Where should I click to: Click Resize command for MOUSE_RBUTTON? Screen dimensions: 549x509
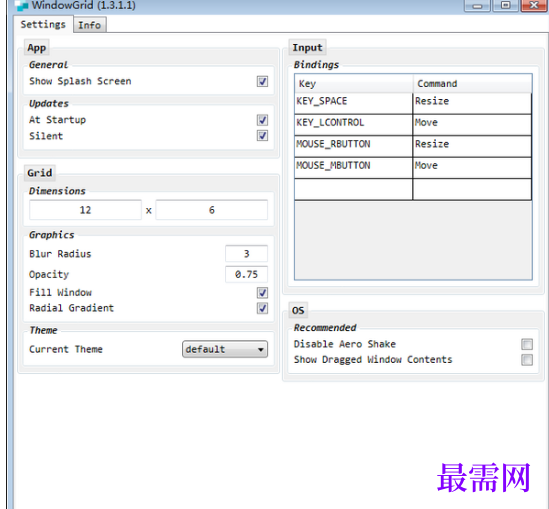coord(472,146)
